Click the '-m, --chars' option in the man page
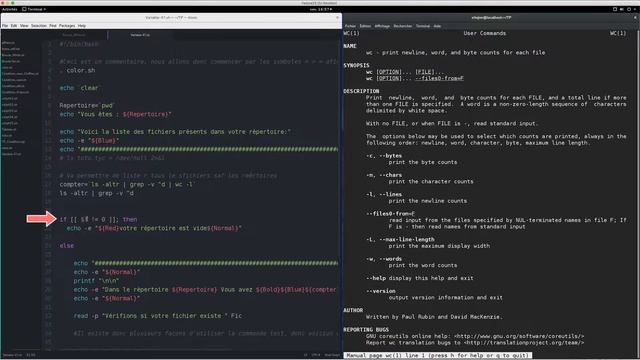 tap(384, 175)
